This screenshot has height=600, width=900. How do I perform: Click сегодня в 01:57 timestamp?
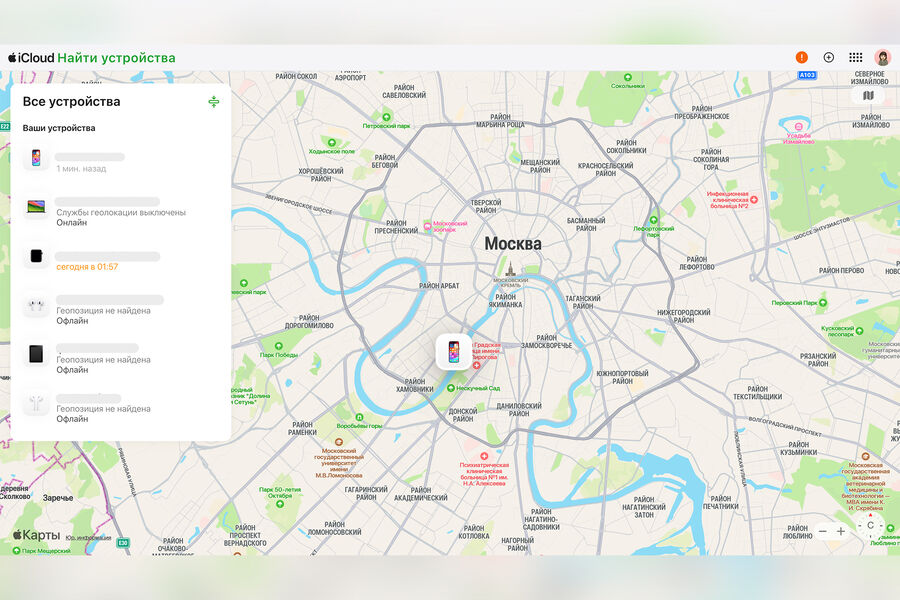(87, 267)
